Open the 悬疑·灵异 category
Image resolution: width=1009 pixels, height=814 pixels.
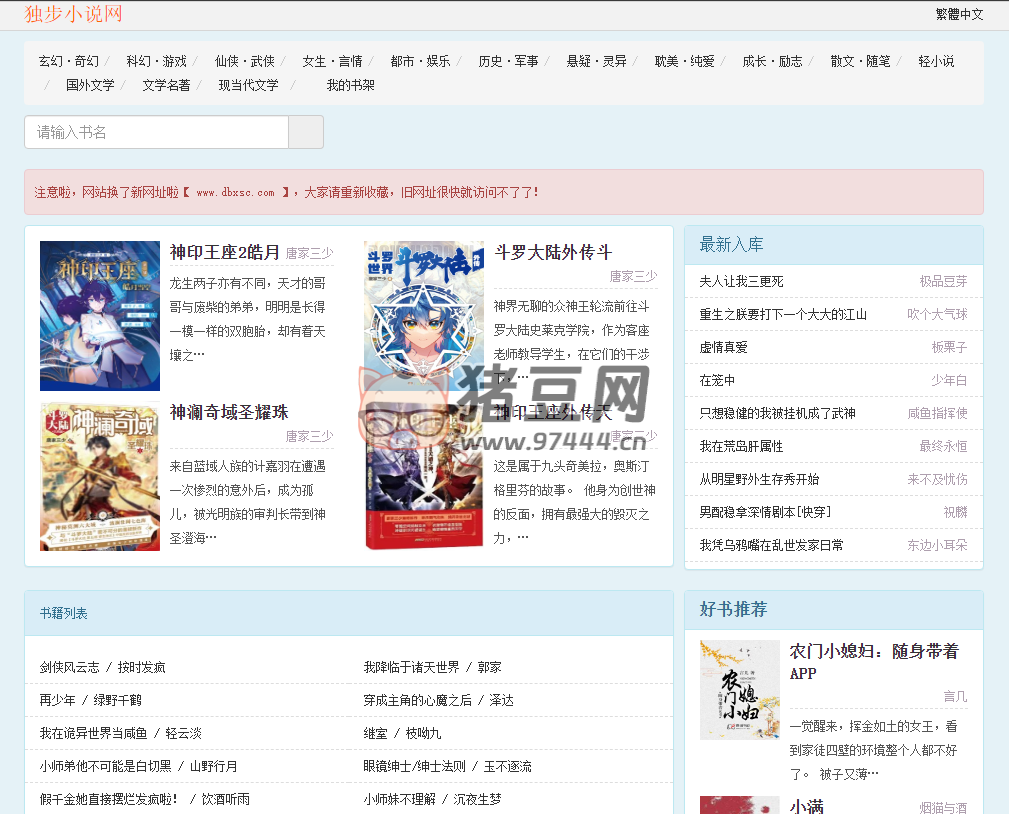(x=597, y=61)
